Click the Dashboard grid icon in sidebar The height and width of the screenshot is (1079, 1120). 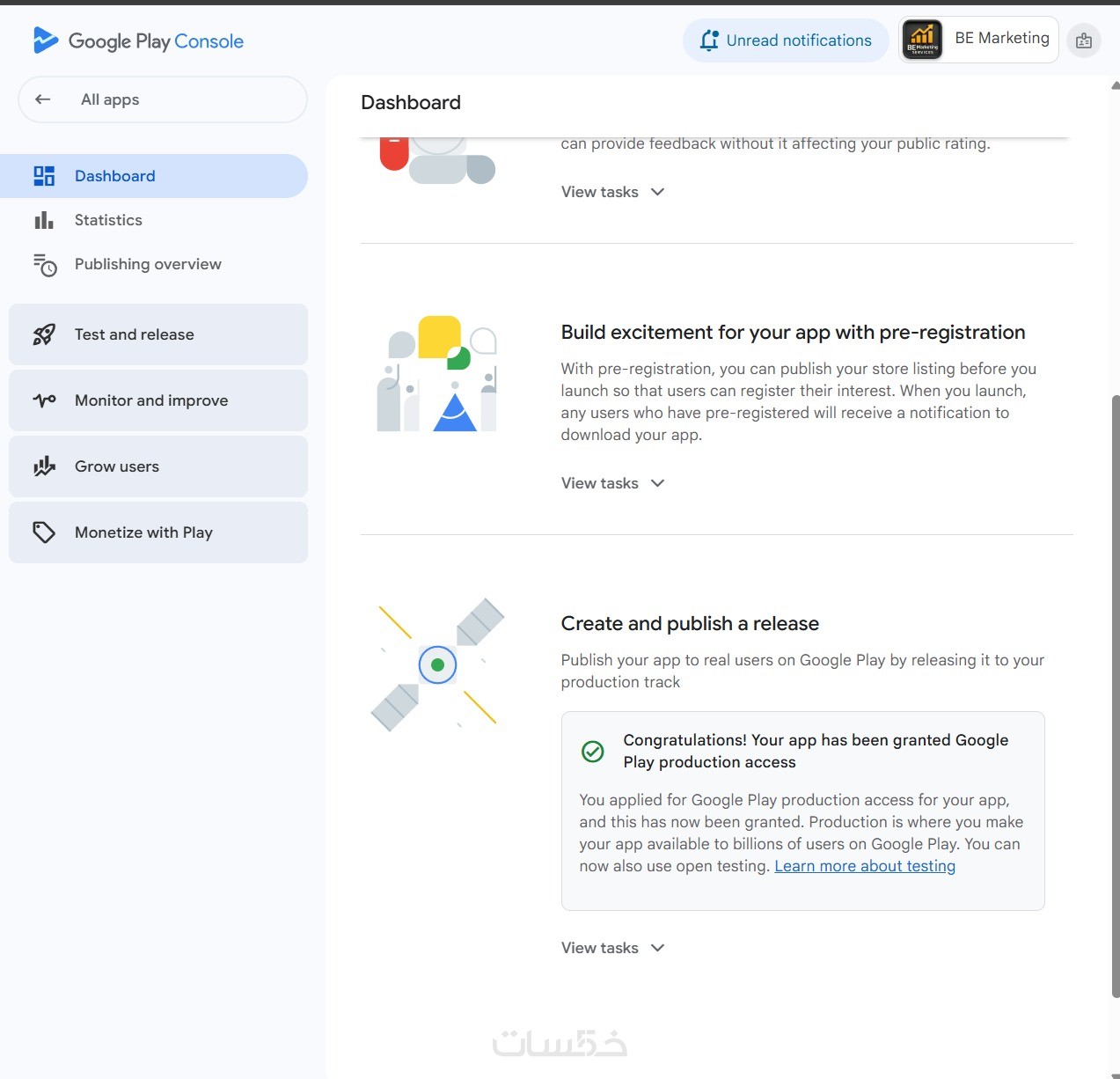44,176
